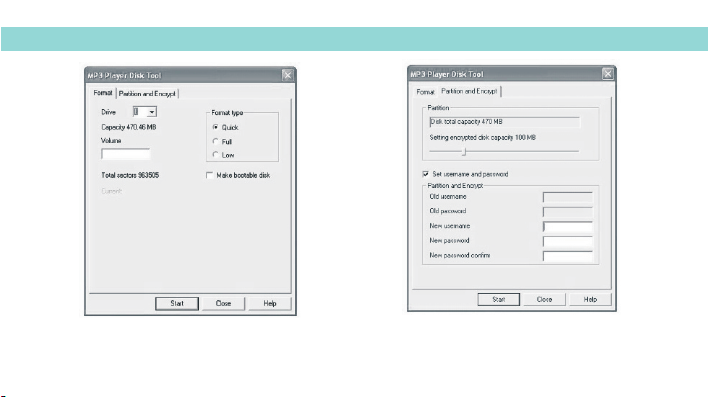Click Start button in the Format window
The height and width of the screenshot is (397, 709).
177,303
